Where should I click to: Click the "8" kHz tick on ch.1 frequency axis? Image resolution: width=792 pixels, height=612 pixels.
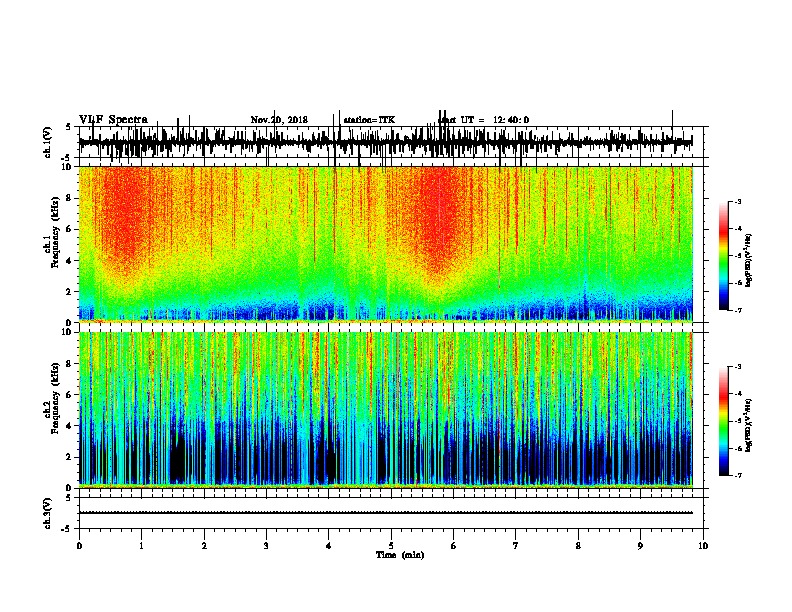pos(70,198)
